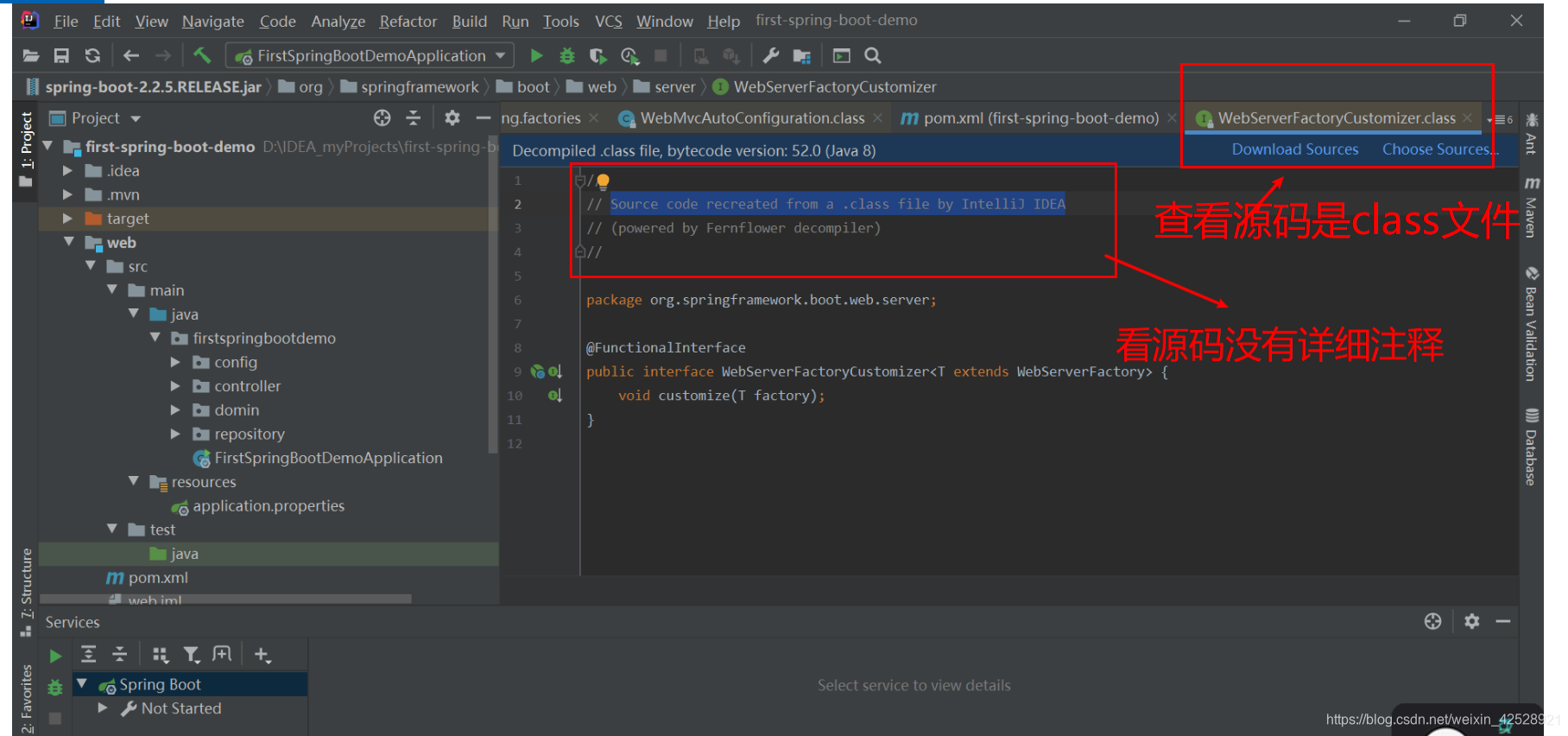
Task: Expand the .idea folder
Action: 68,171
